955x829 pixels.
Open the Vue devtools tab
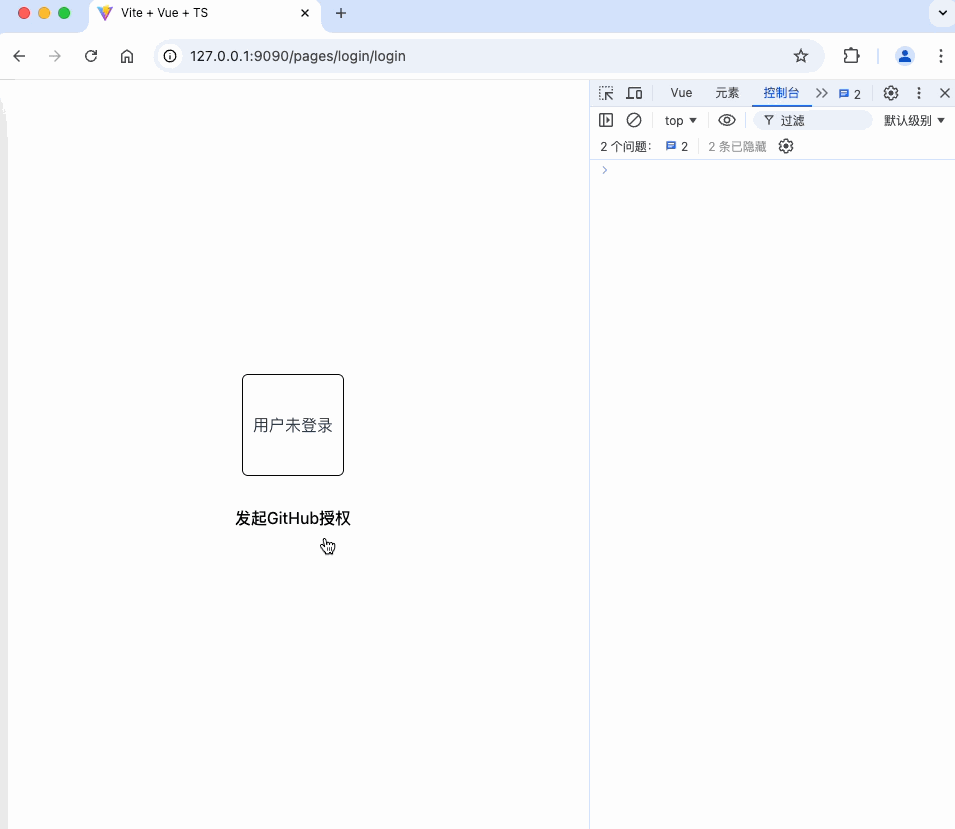(x=681, y=93)
